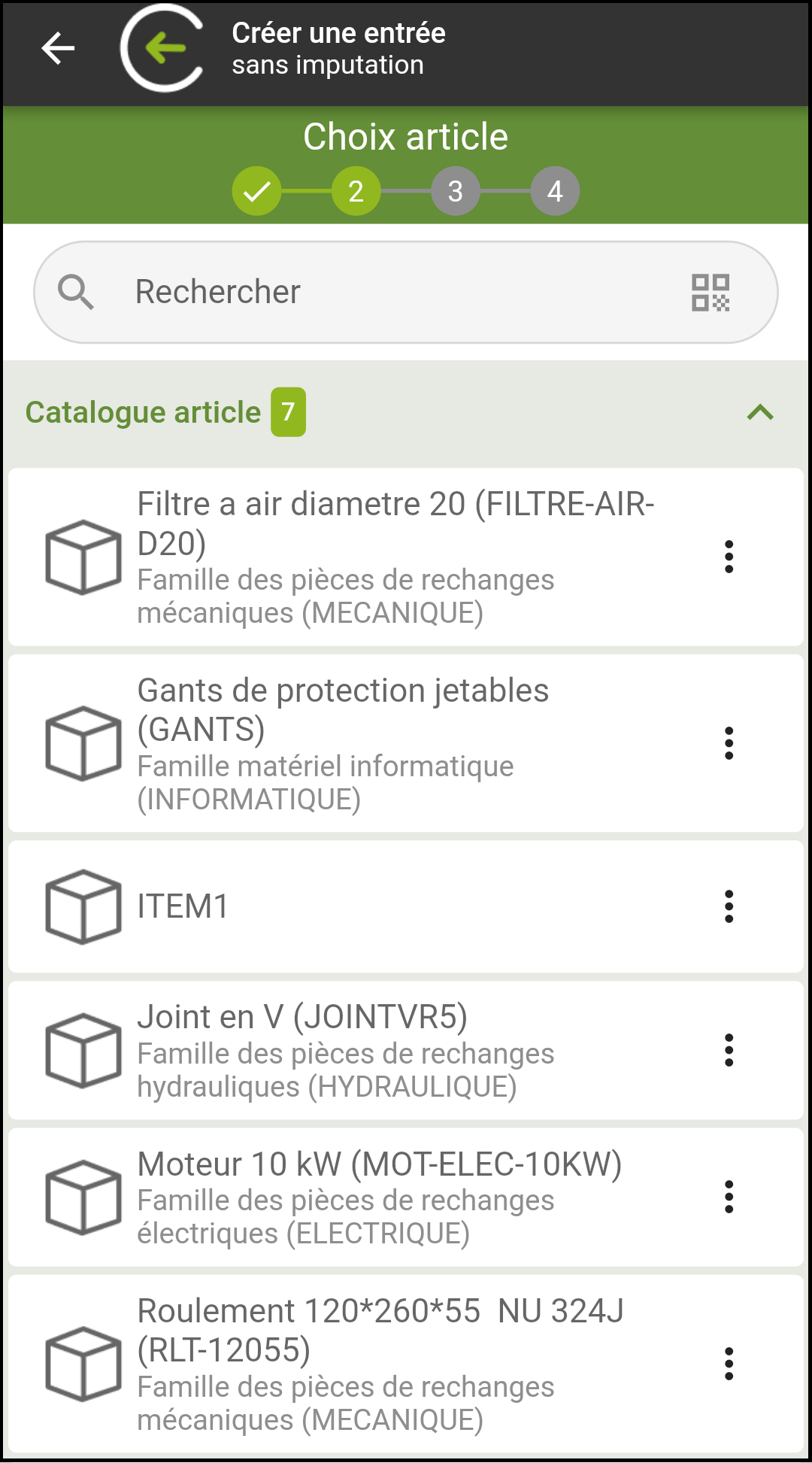Click the Catalogue article heading
Image resolution: width=812 pixels, height=1463 pixels.
[x=143, y=412]
